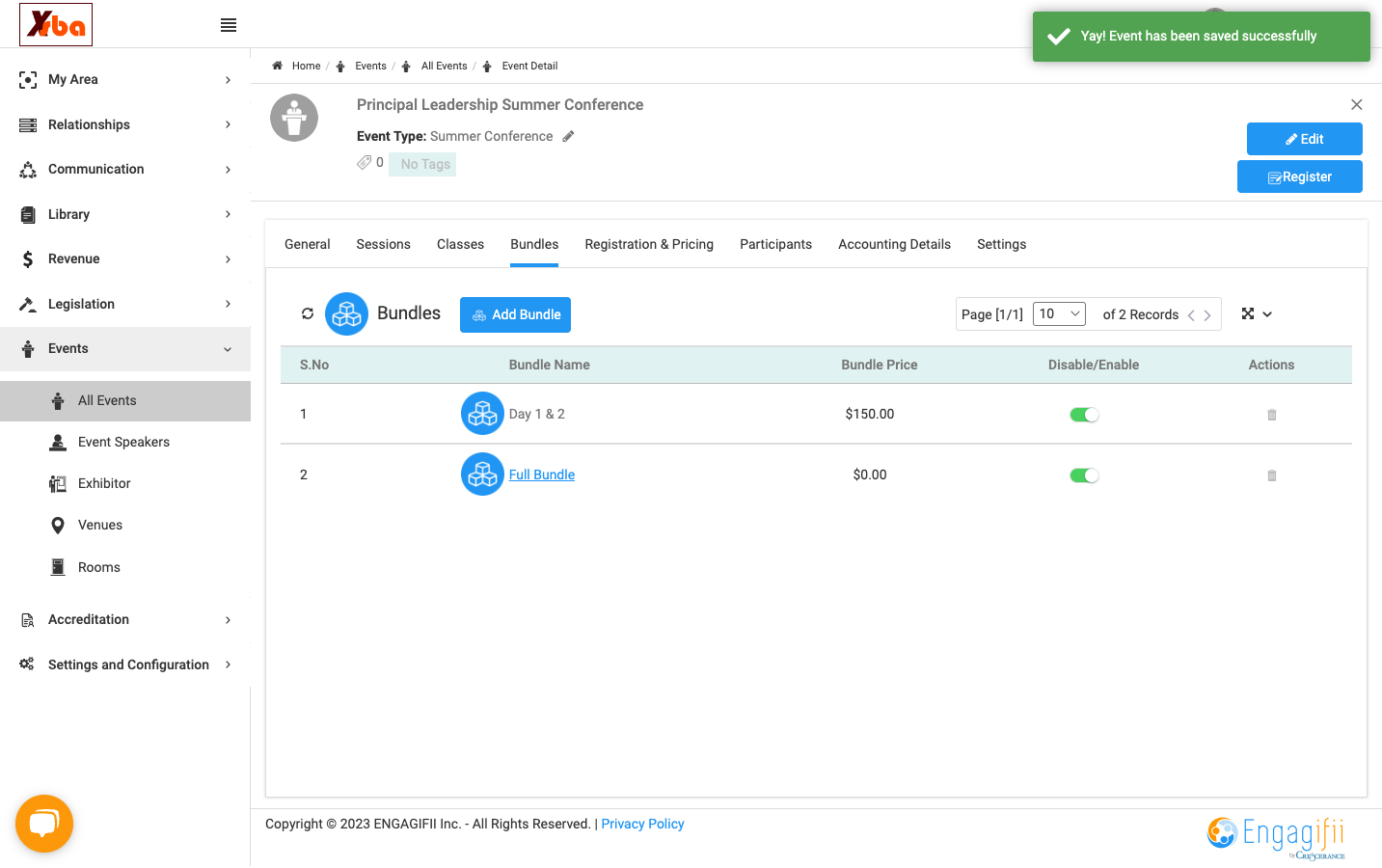Screen dimensions: 1382x868
Task: Go to previous records page arrow
Action: (x=1191, y=315)
